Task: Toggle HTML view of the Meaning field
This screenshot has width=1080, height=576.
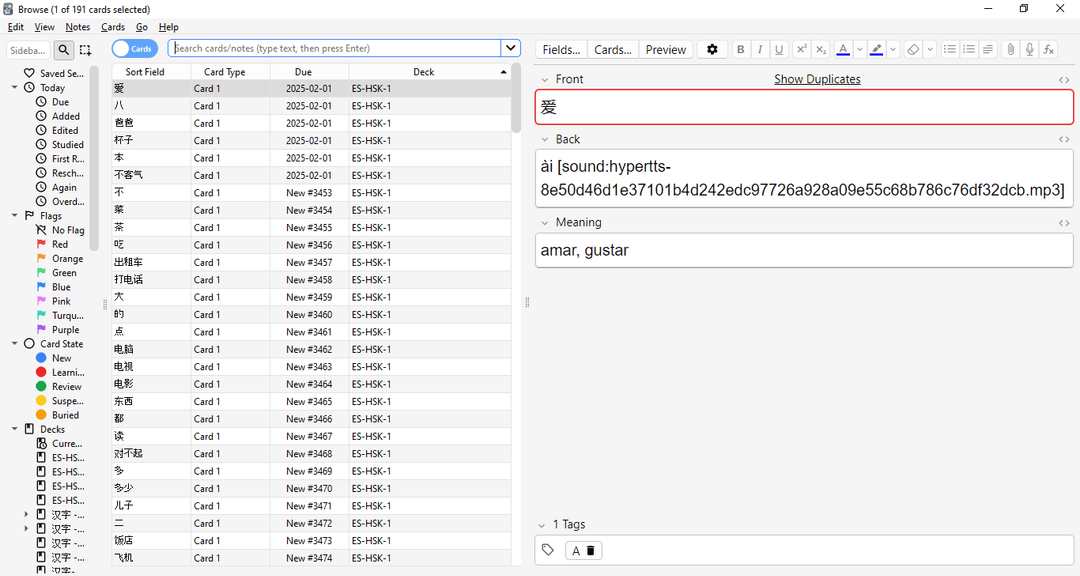Action: tap(1063, 221)
